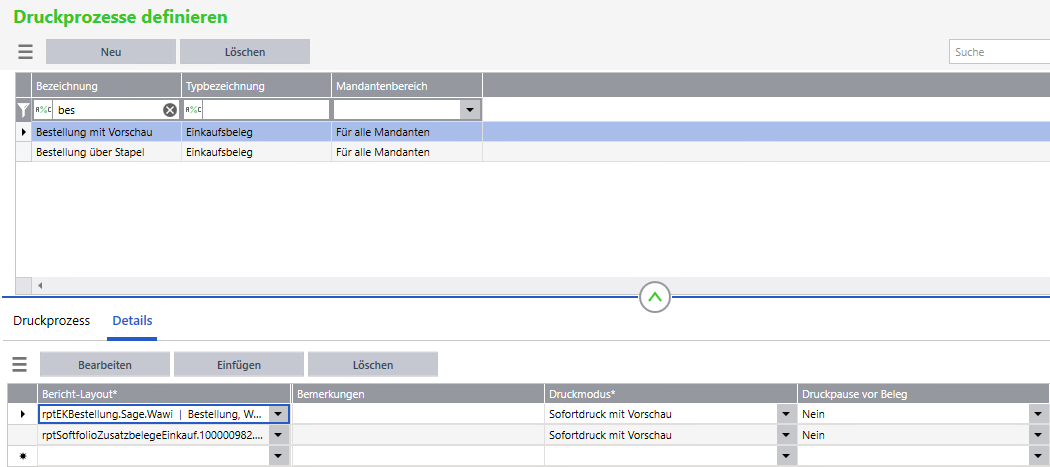Open the top hamburger menu icon
Viewport: 1050px width, 467px height.
[x=26, y=52]
